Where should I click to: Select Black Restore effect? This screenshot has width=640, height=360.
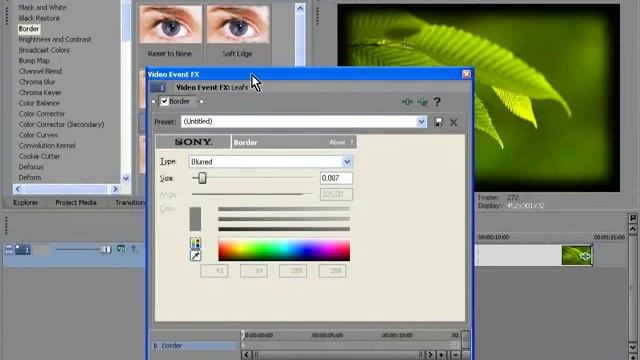click(39, 18)
